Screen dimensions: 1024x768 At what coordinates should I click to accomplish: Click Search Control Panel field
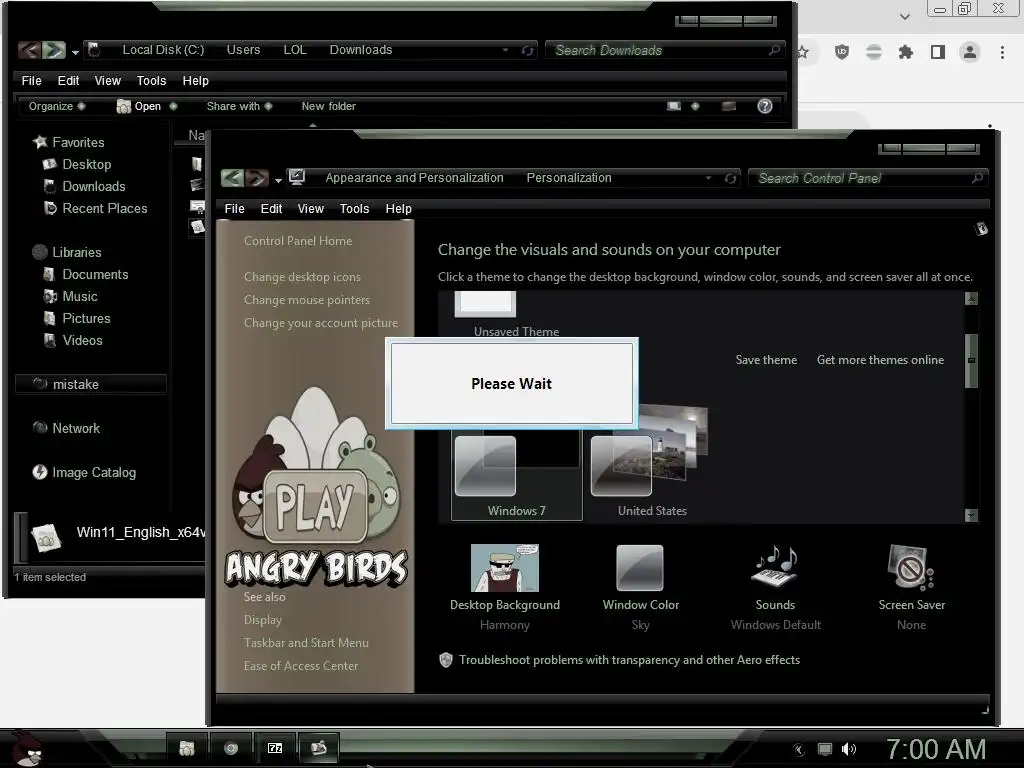[x=867, y=178]
